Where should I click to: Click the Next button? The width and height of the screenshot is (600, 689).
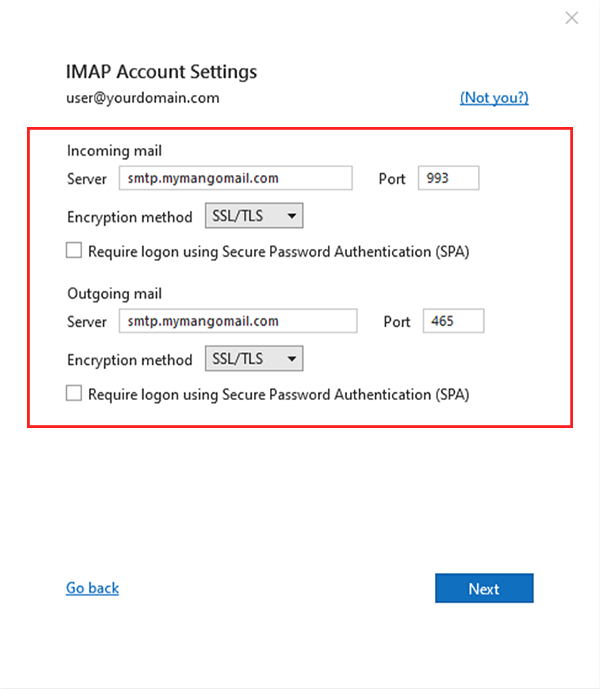point(484,588)
